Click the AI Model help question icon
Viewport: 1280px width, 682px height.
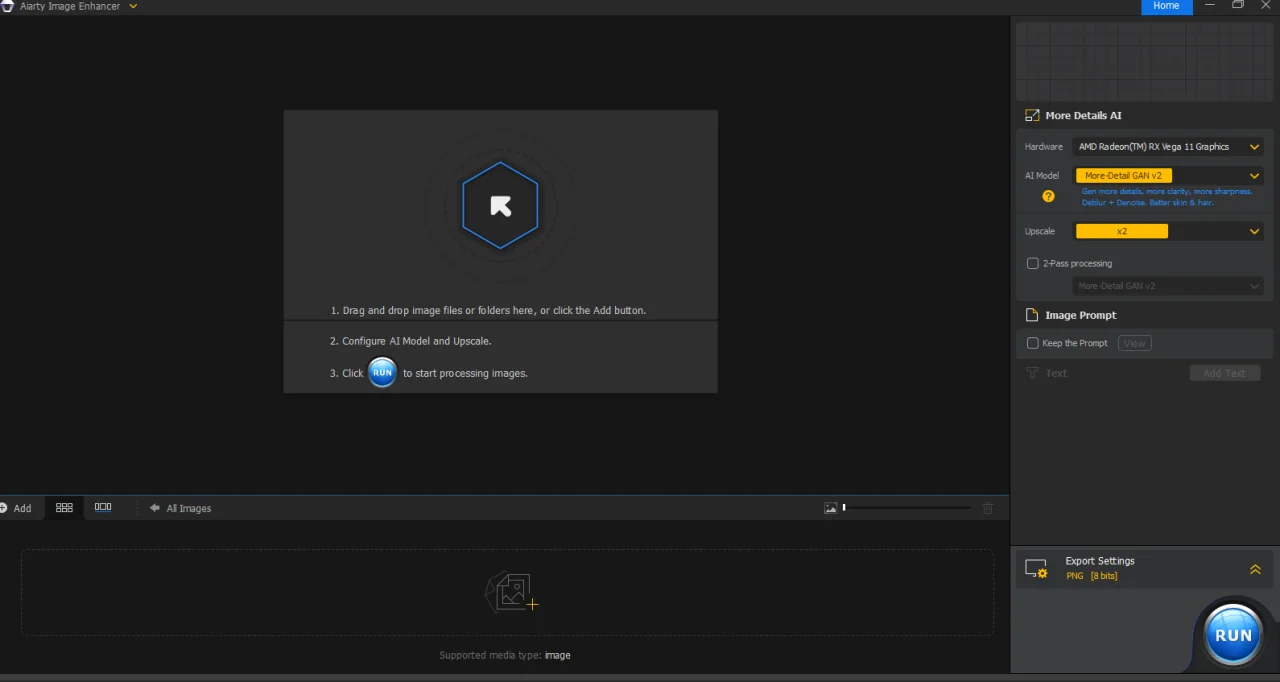click(1048, 196)
